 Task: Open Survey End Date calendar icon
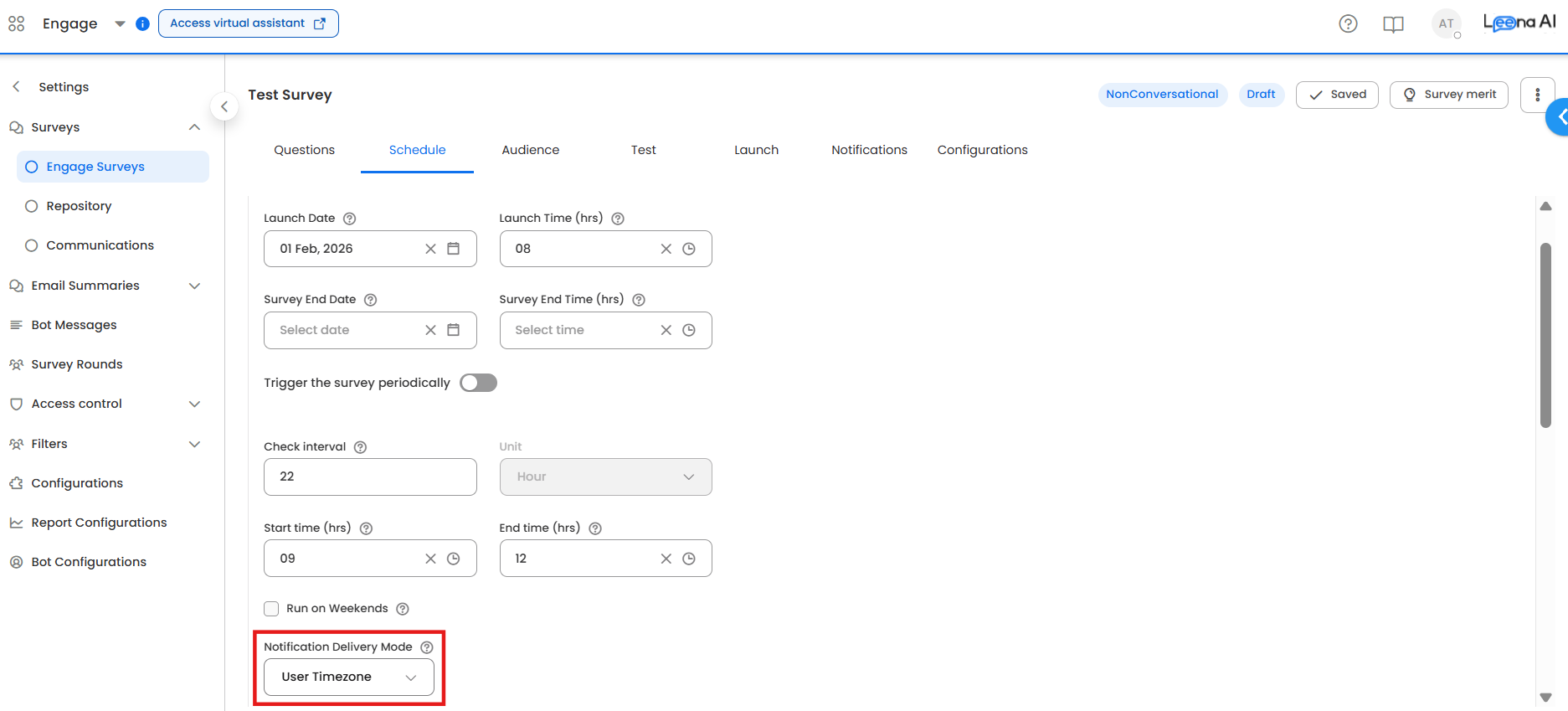[x=453, y=330]
